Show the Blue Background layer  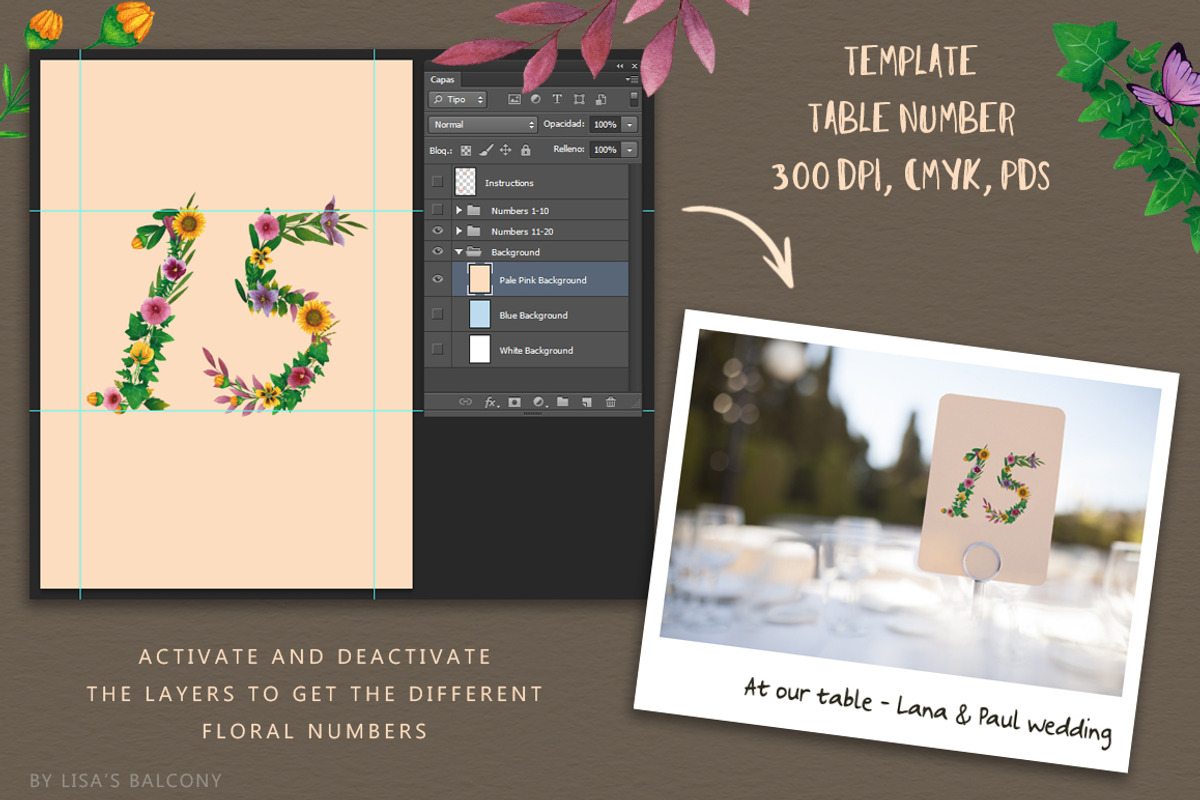437,315
